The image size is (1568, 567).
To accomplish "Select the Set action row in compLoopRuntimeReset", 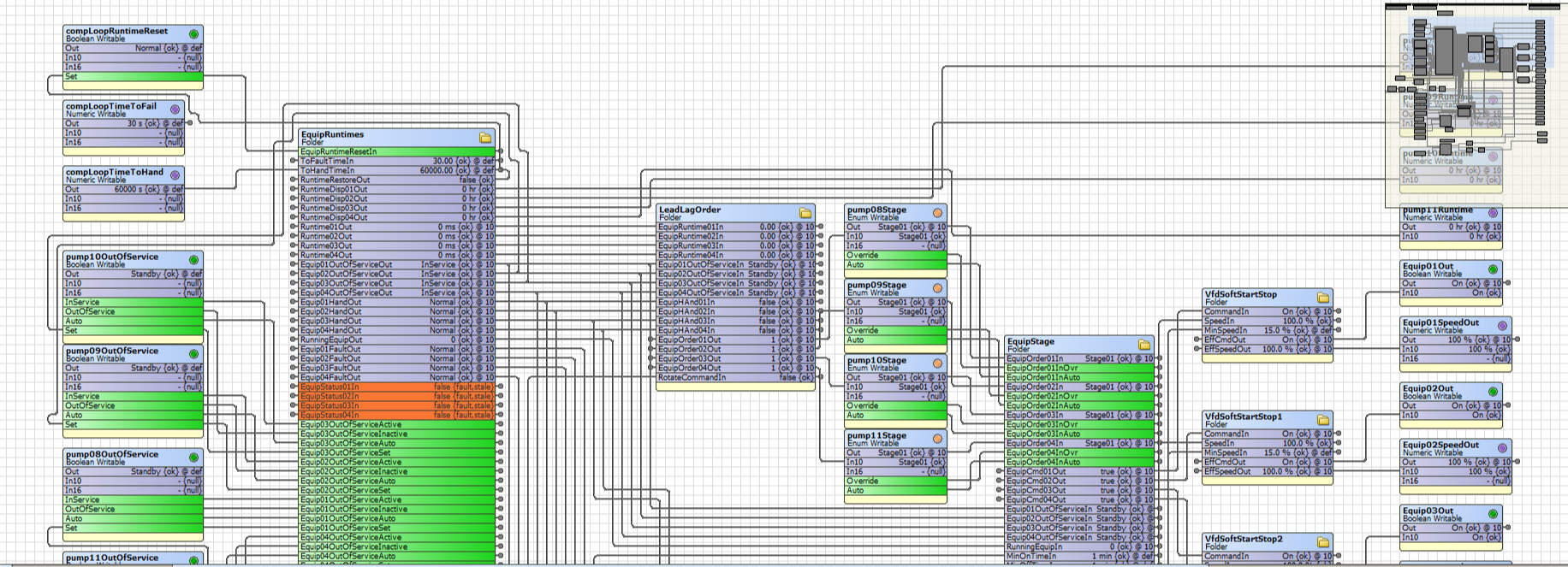I will point(134,76).
